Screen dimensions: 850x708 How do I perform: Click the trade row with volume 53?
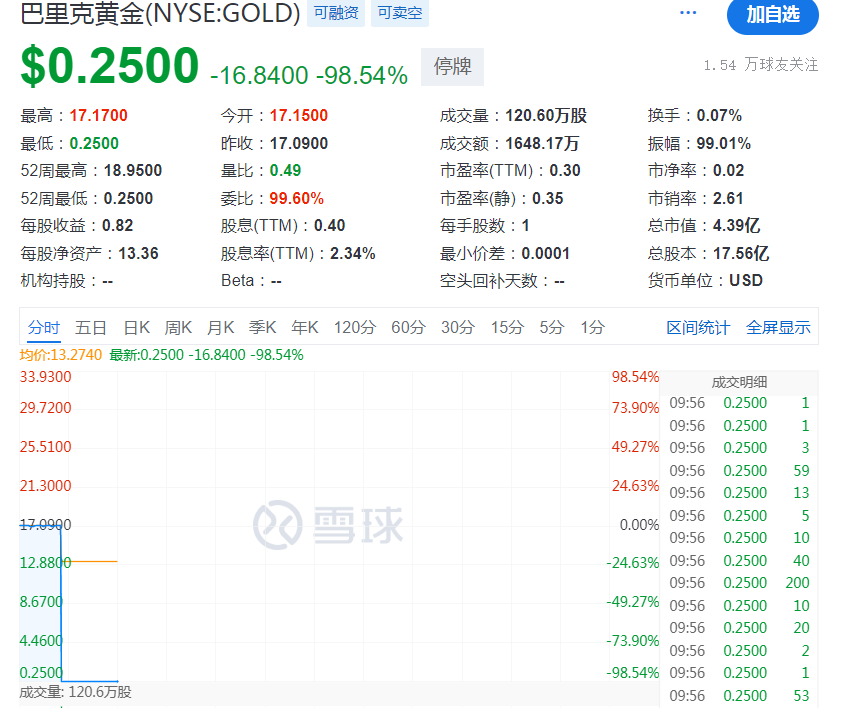point(739,696)
